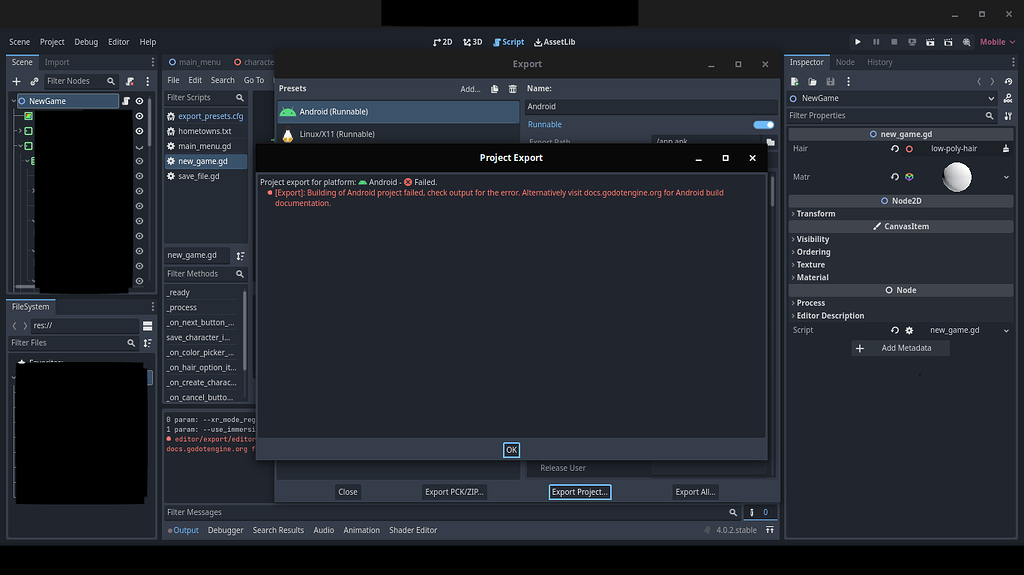Duplicate the selected export preset
This screenshot has width=1024, height=575.
click(494, 89)
